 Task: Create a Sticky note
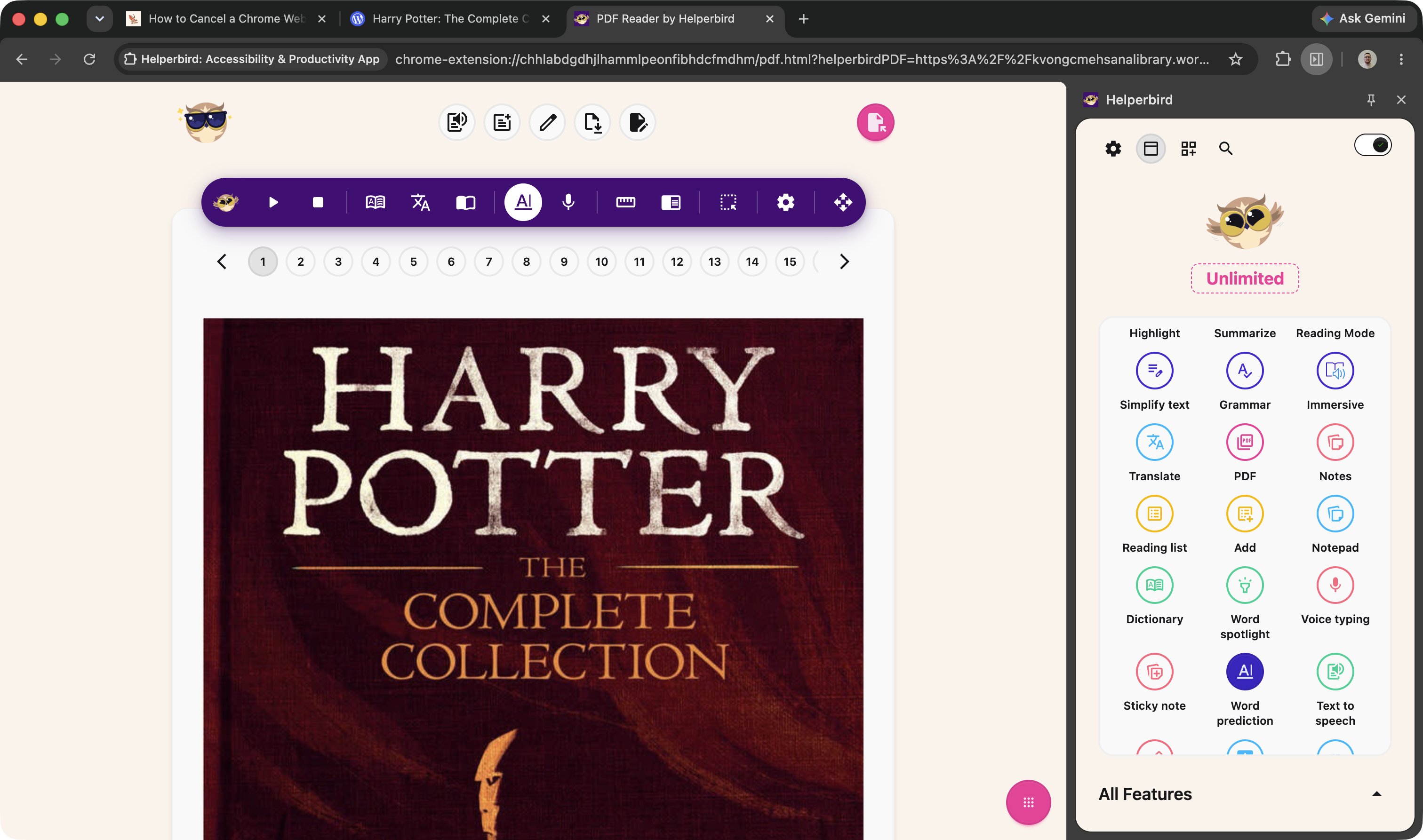1154,672
